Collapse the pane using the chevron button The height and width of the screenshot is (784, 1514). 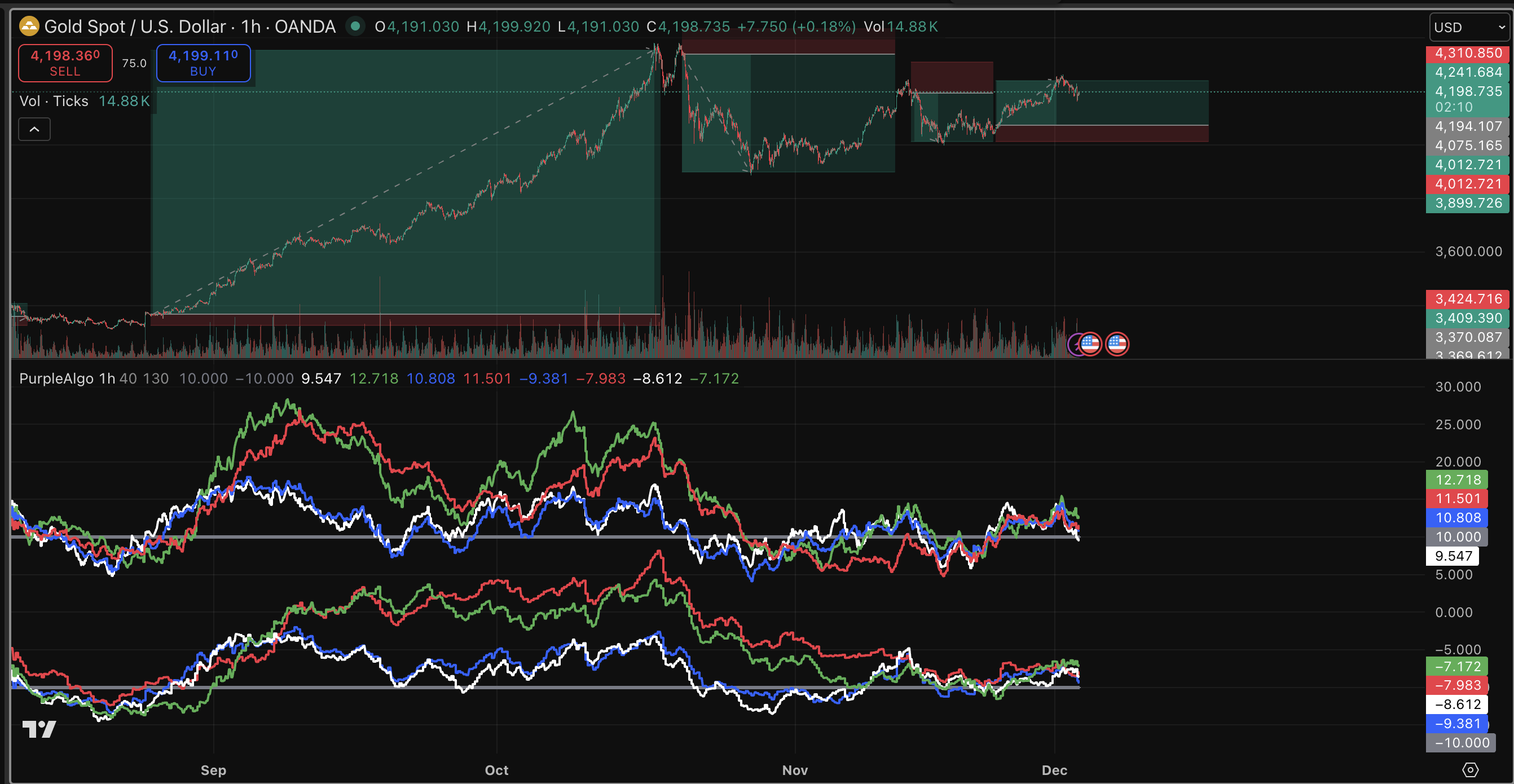point(34,129)
